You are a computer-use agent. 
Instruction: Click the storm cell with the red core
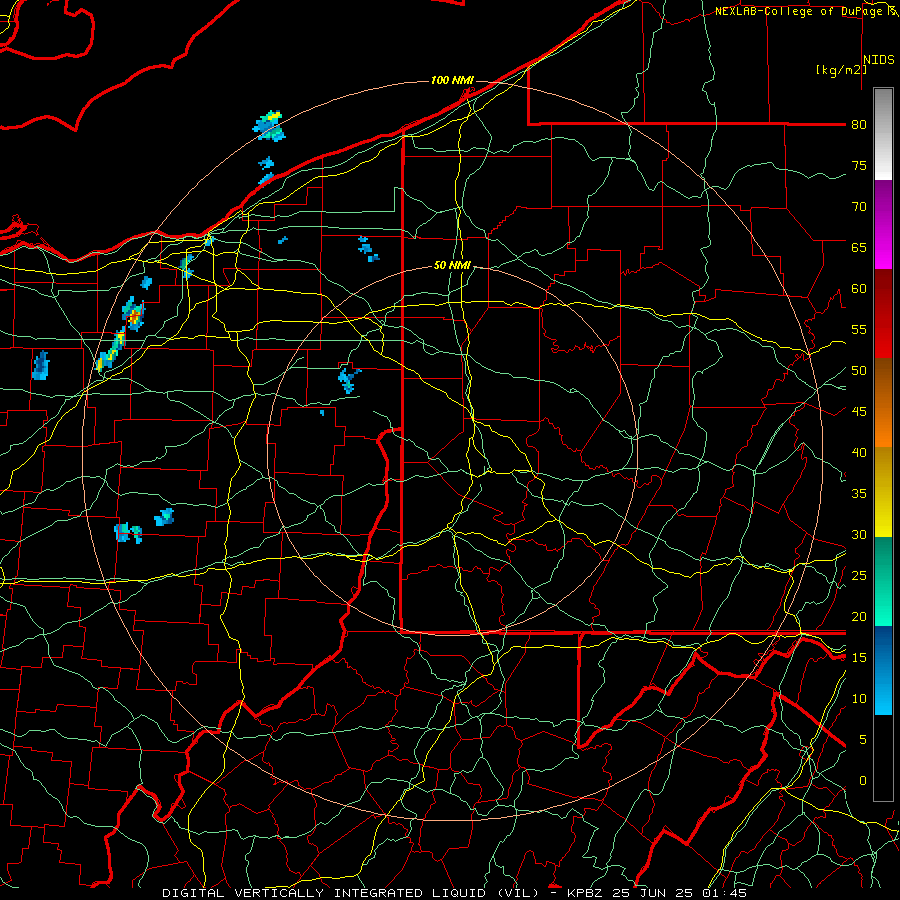click(134, 315)
